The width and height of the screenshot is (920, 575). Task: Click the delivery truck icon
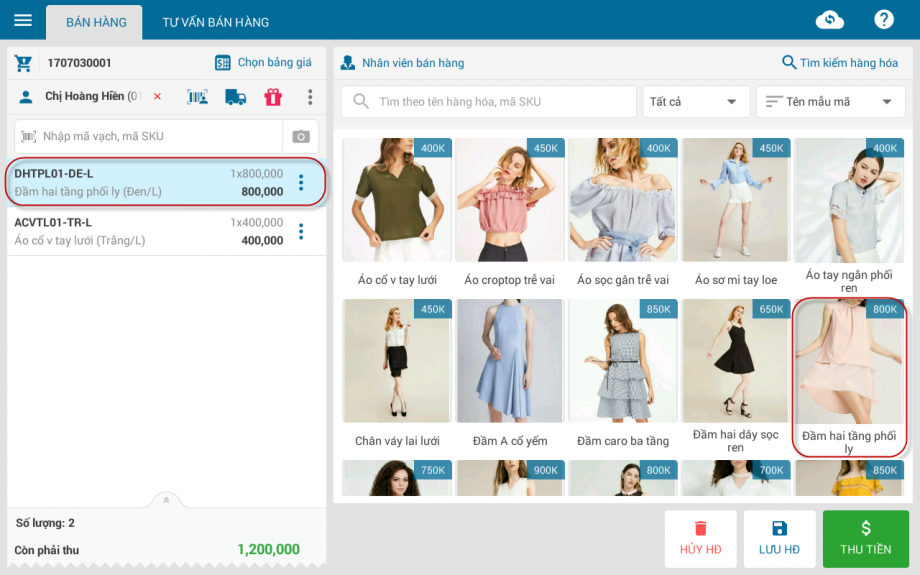point(235,97)
